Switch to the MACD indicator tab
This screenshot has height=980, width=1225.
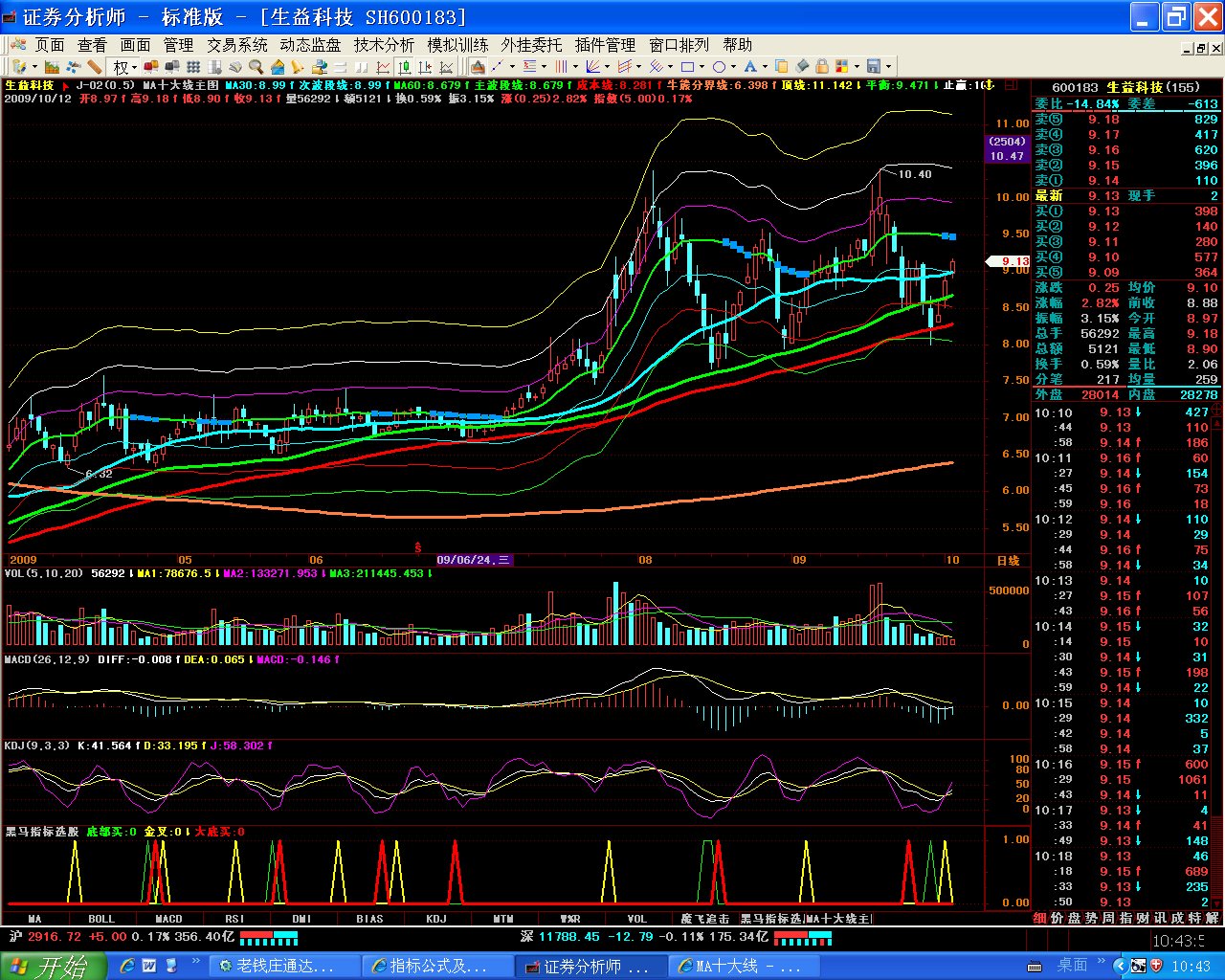coord(168,919)
